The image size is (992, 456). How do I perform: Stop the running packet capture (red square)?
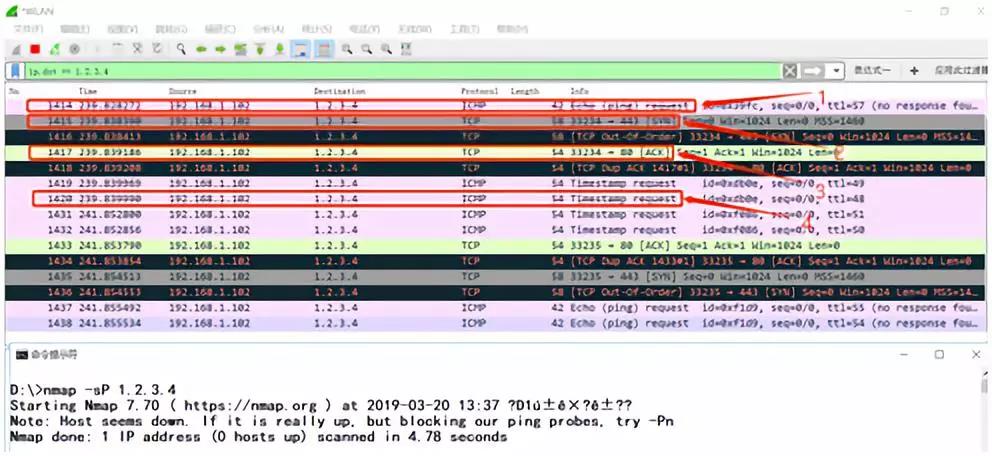click(x=35, y=48)
